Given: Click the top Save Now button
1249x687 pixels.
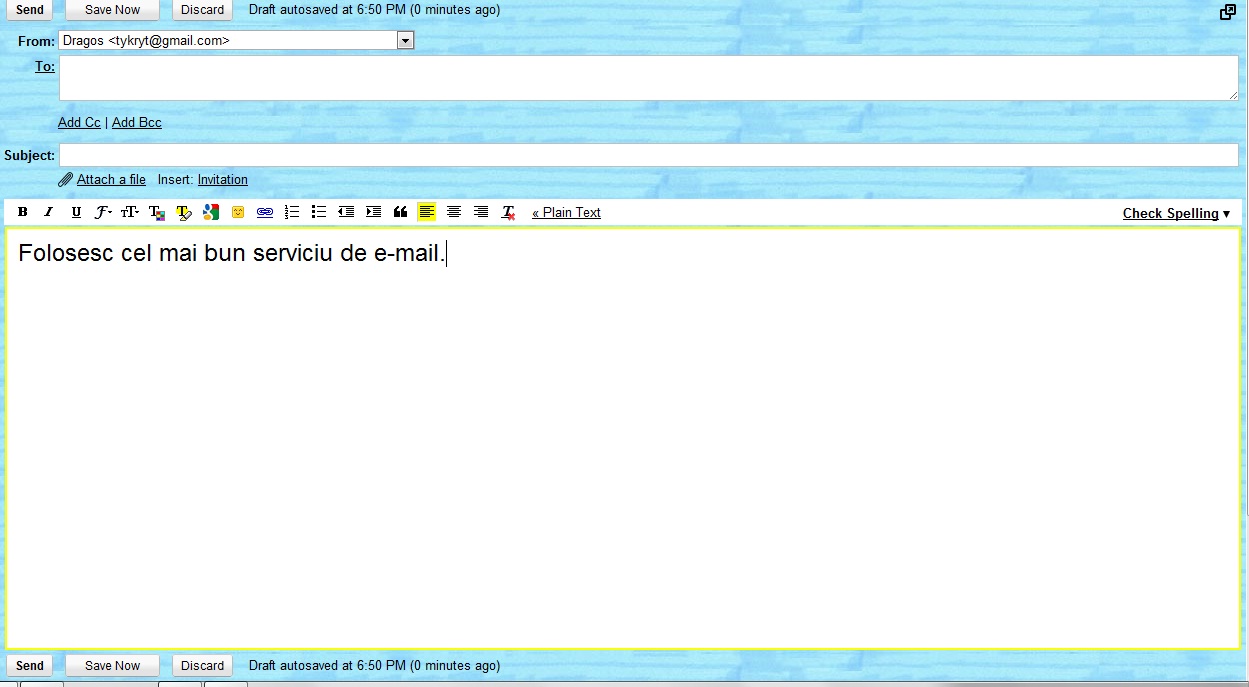Looking at the screenshot, I should (x=113, y=10).
